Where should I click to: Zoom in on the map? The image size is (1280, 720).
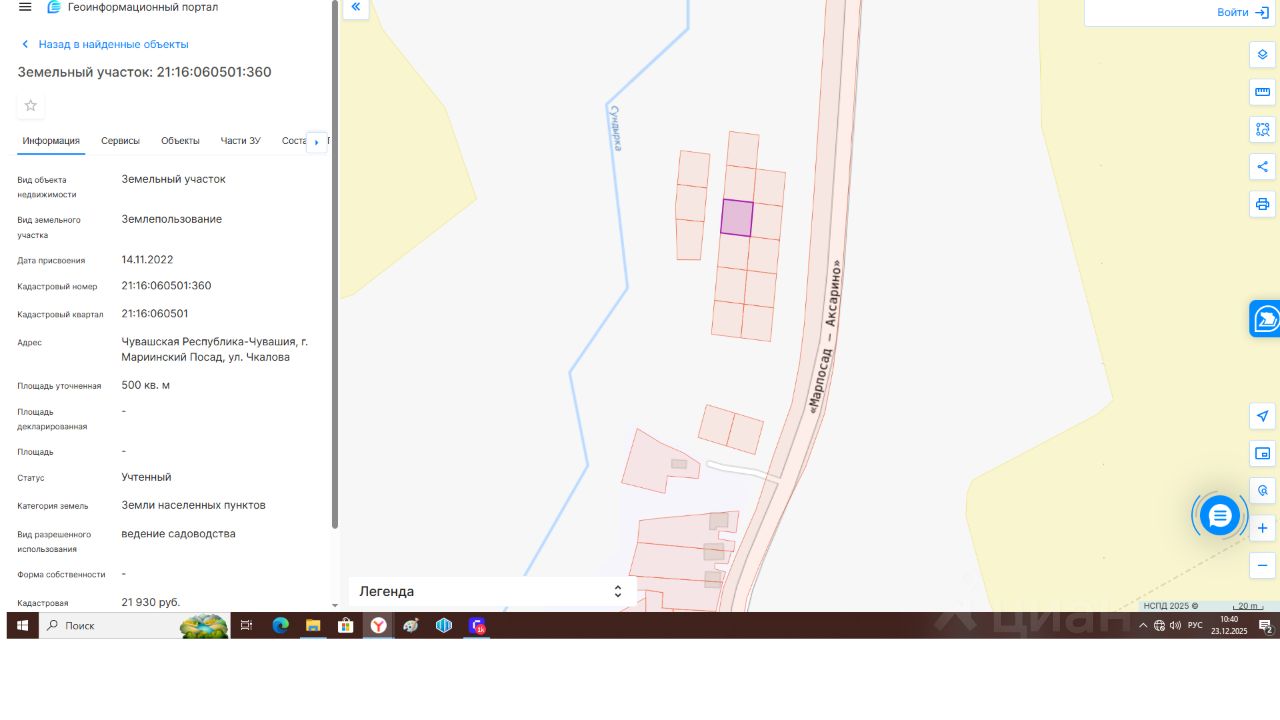click(1262, 528)
